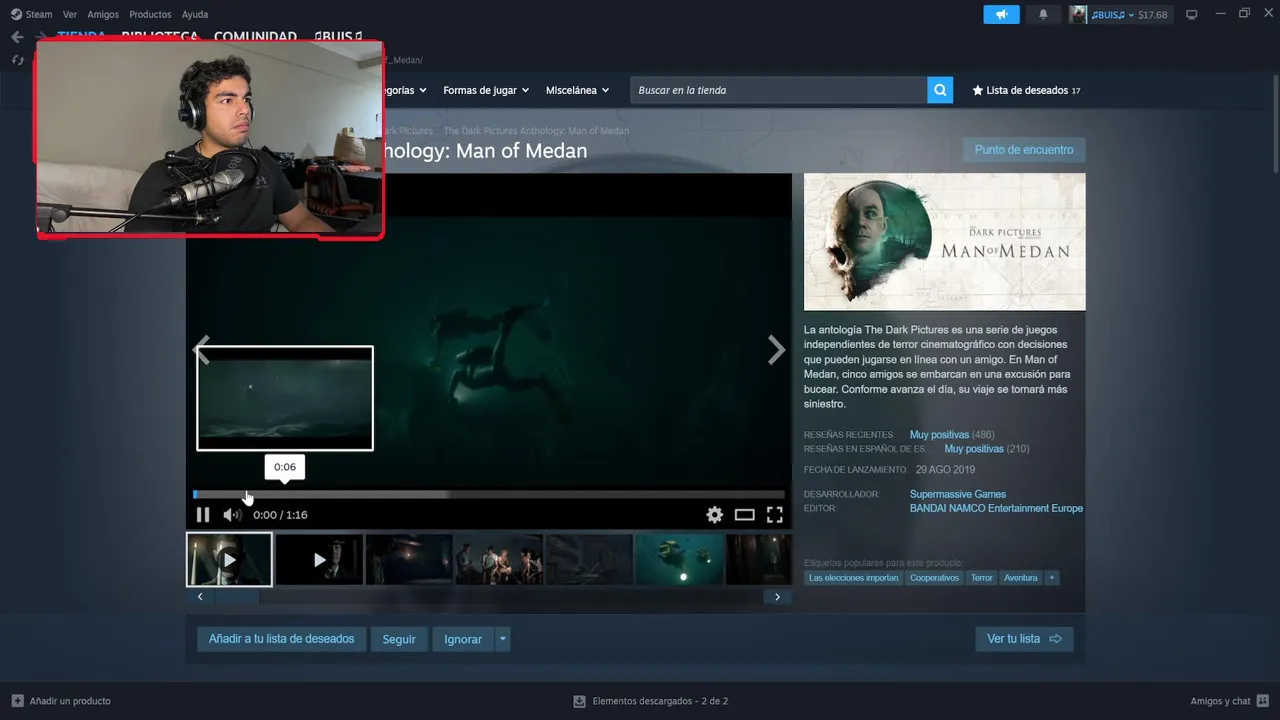Focus the Buscar en la tienda field
Screen dimensions: 1280x720
(x=778, y=90)
